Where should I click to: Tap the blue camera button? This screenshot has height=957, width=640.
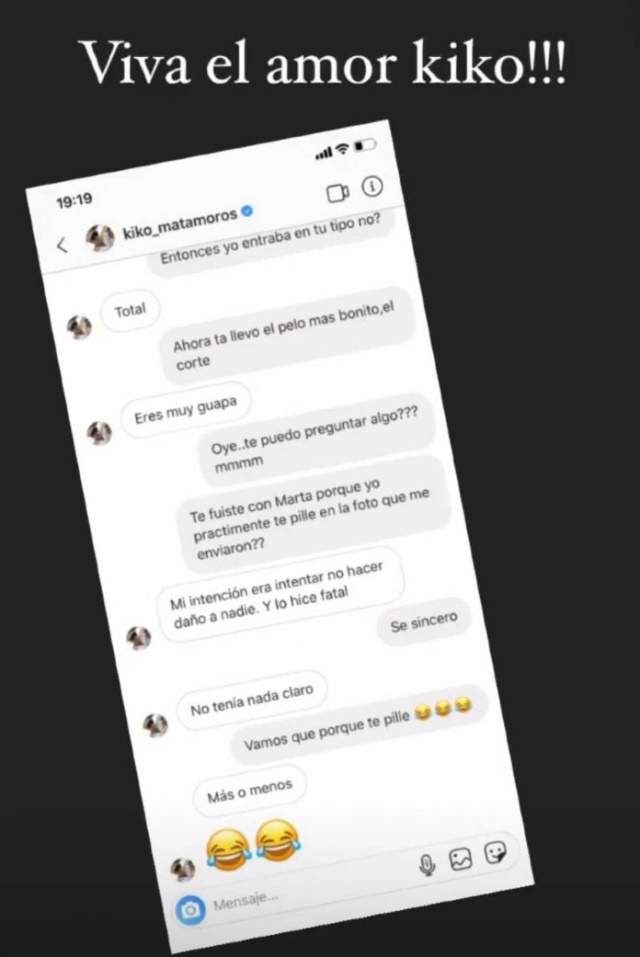click(x=190, y=910)
